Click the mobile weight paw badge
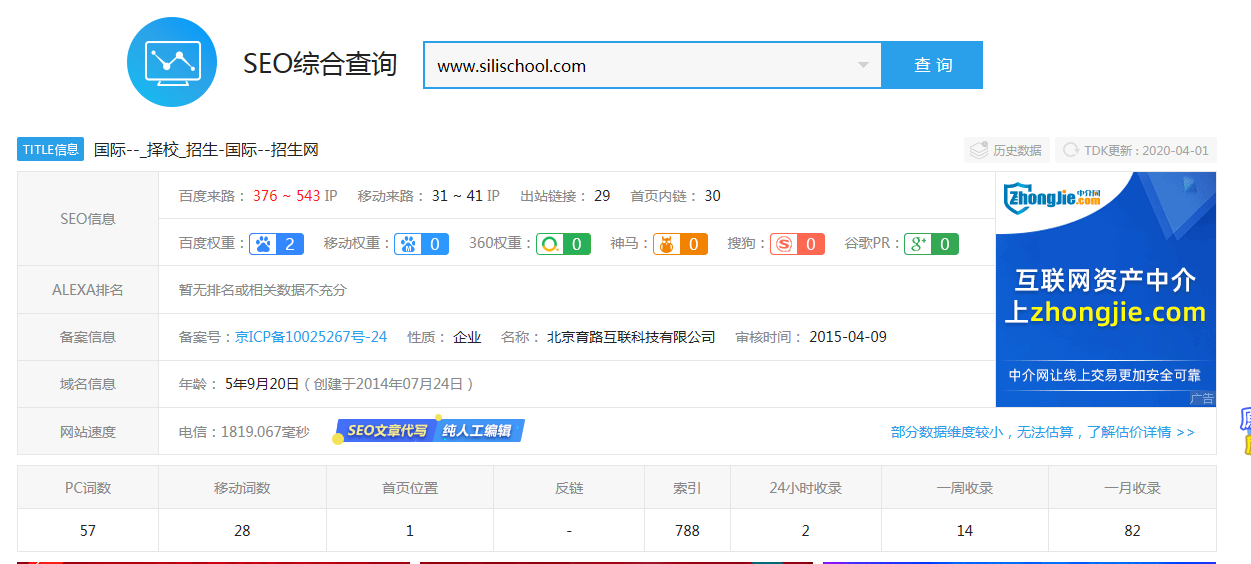The height and width of the screenshot is (564, 1251). (x=420, y=243)
